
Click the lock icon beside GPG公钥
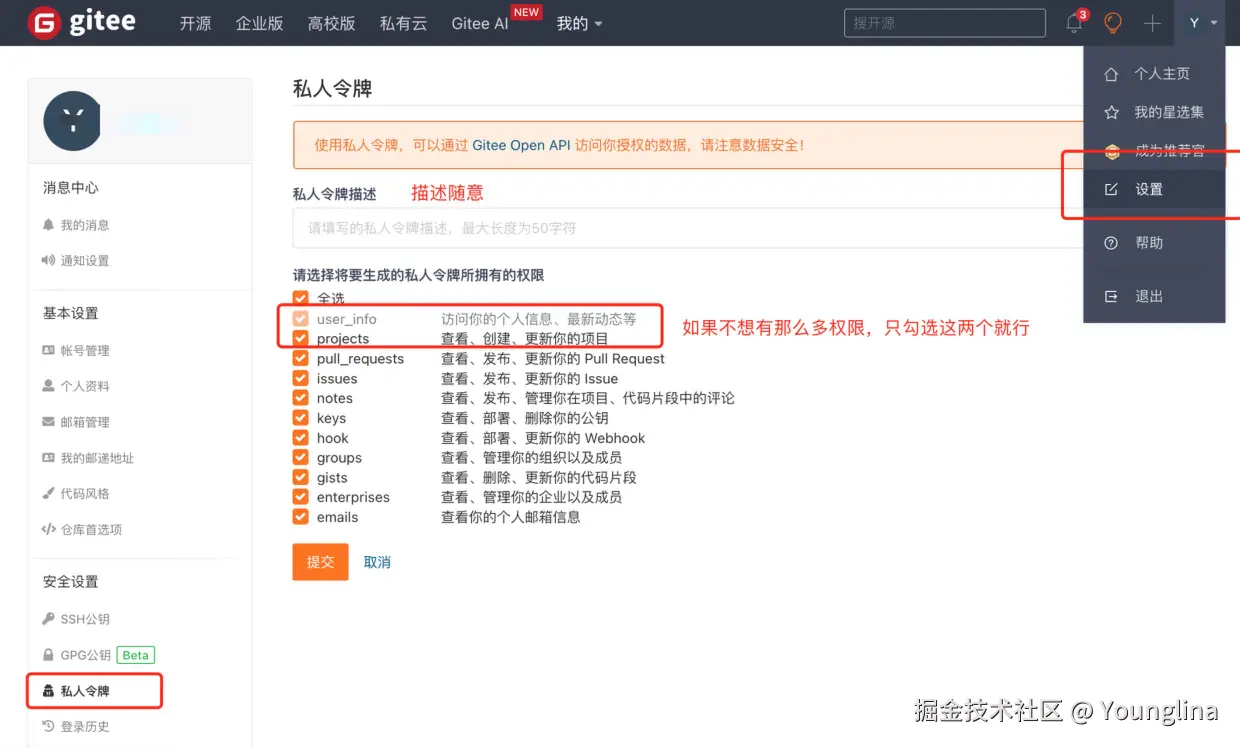coord(48,655)
